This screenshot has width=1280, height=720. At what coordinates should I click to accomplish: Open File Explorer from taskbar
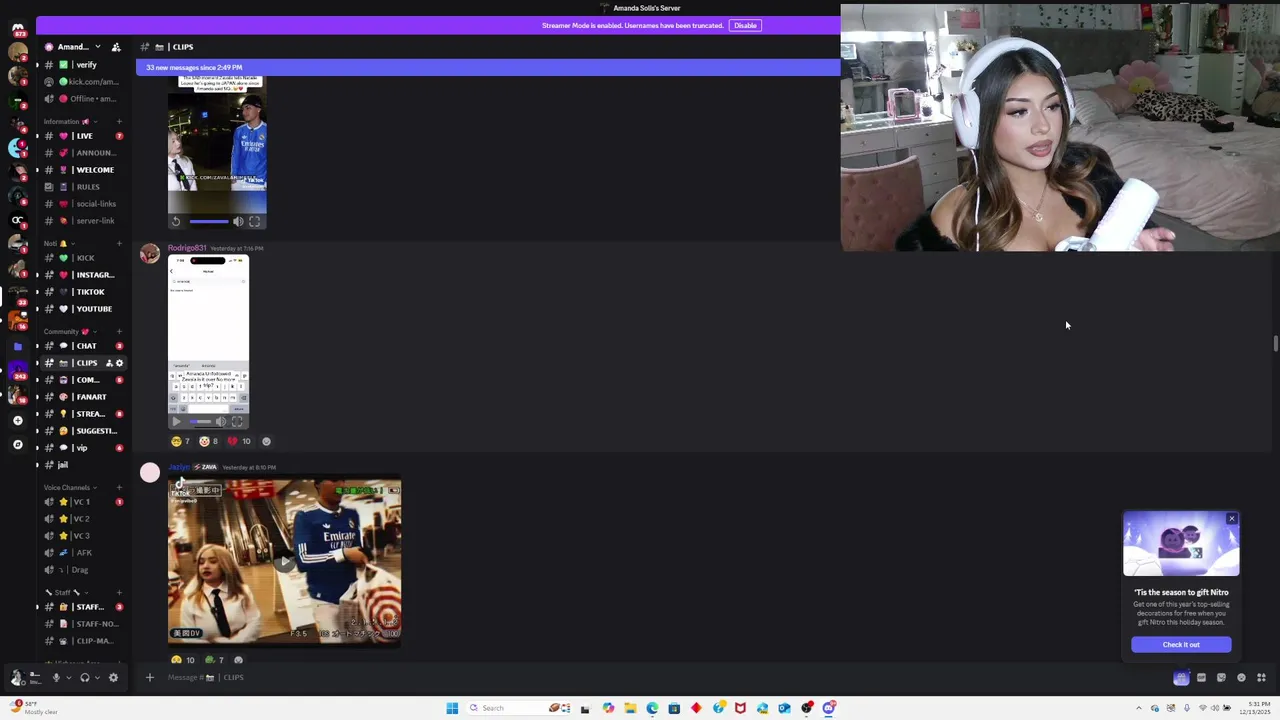[x=630, y=708]
